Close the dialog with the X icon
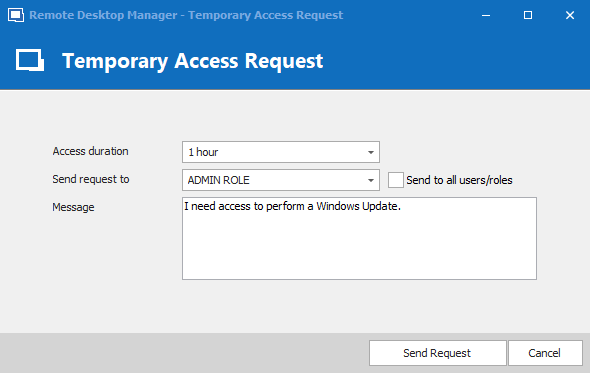 [x=570, y=15]
